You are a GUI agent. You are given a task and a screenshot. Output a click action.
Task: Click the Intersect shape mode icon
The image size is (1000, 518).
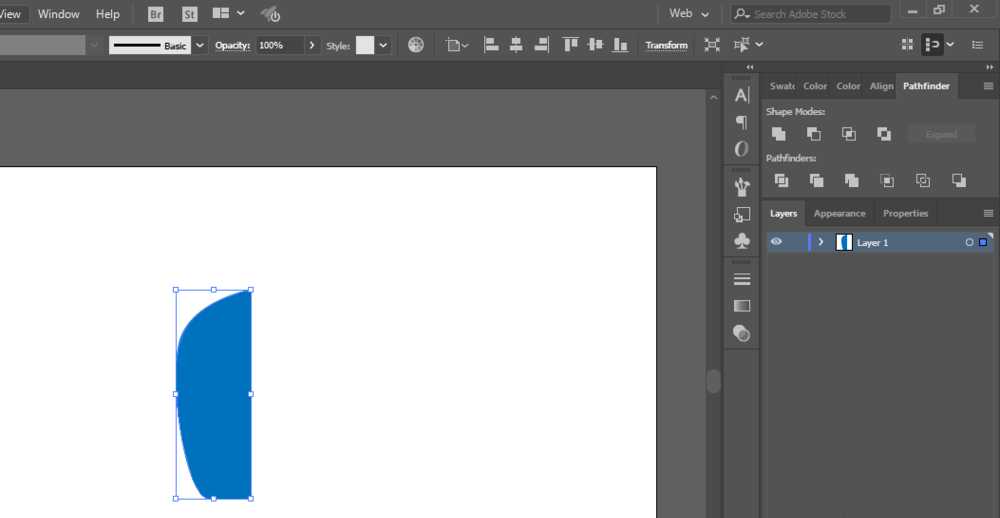(848, 134)
